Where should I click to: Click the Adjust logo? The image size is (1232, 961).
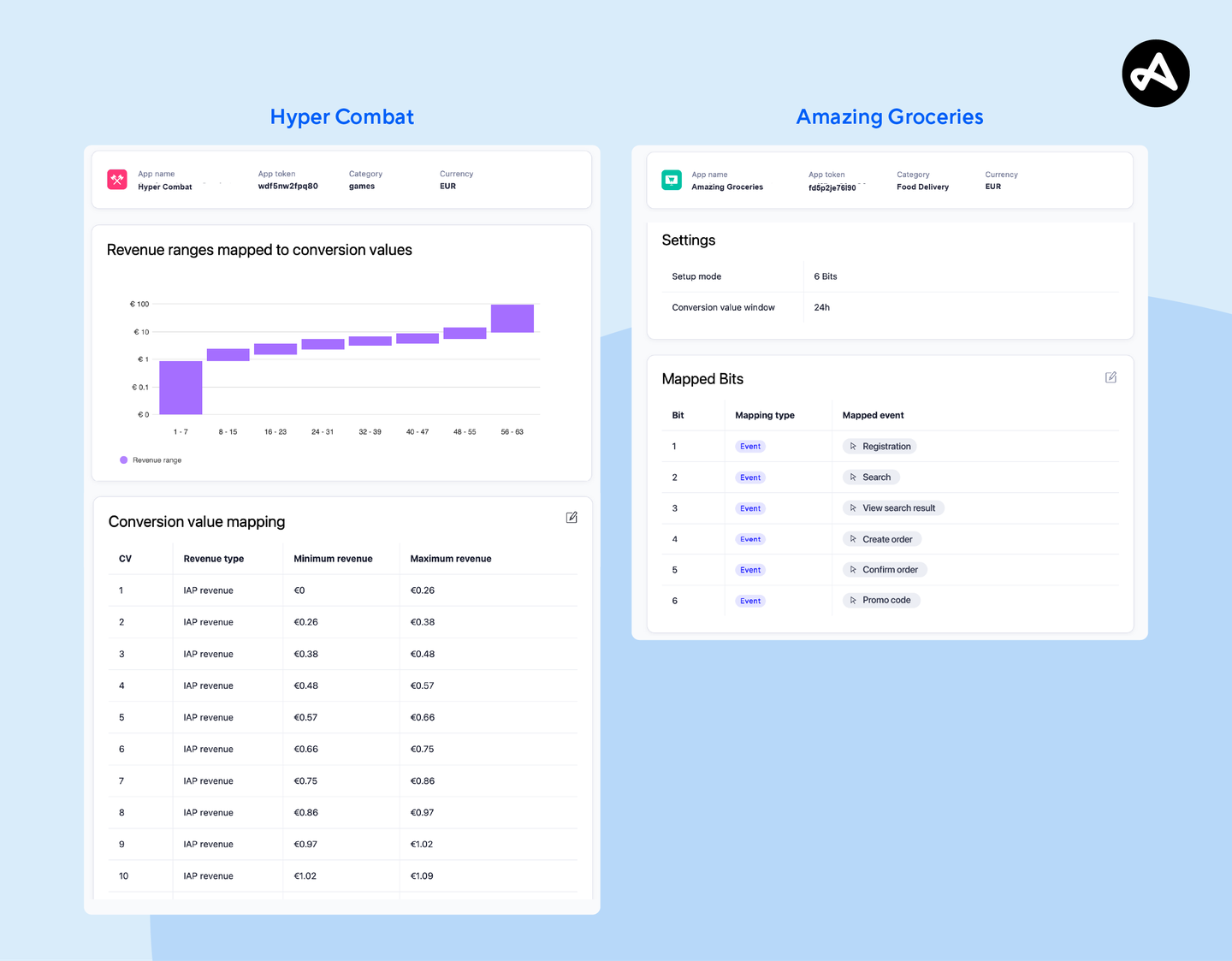[x=1155, y=73]
